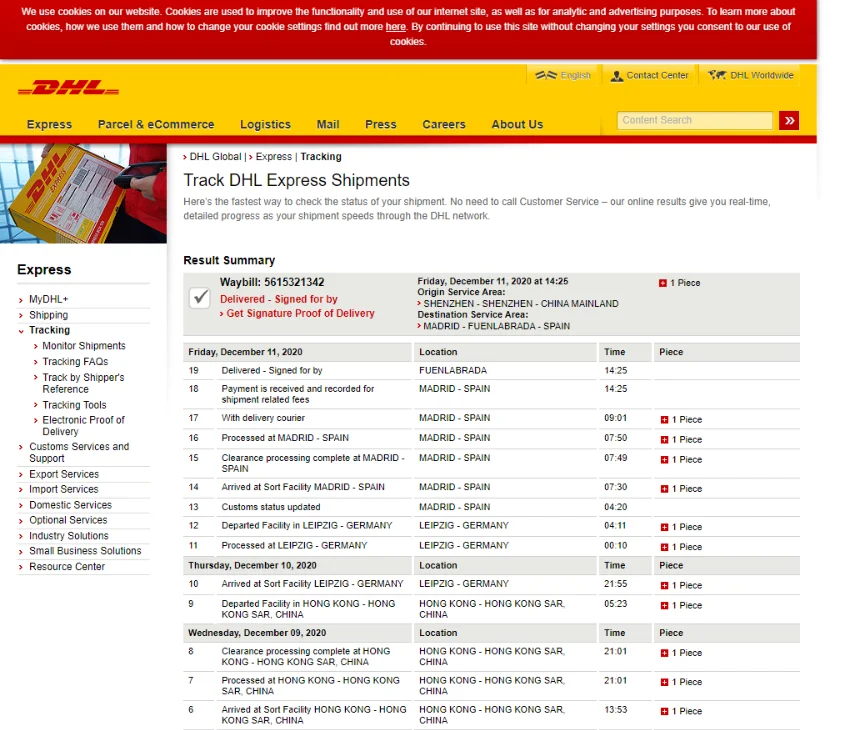This screenshot has width=847, height=730.
Task: Open Import Services sidebar link
Action: [x=64, y=490]
